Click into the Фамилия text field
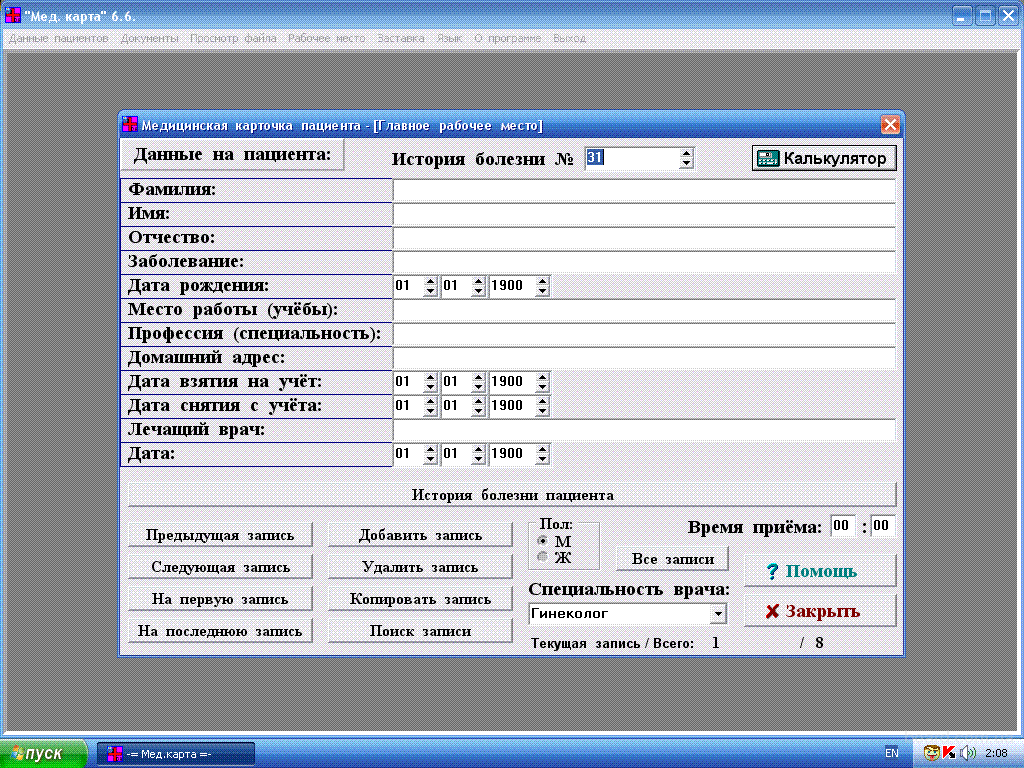 (x=643, y=190)
